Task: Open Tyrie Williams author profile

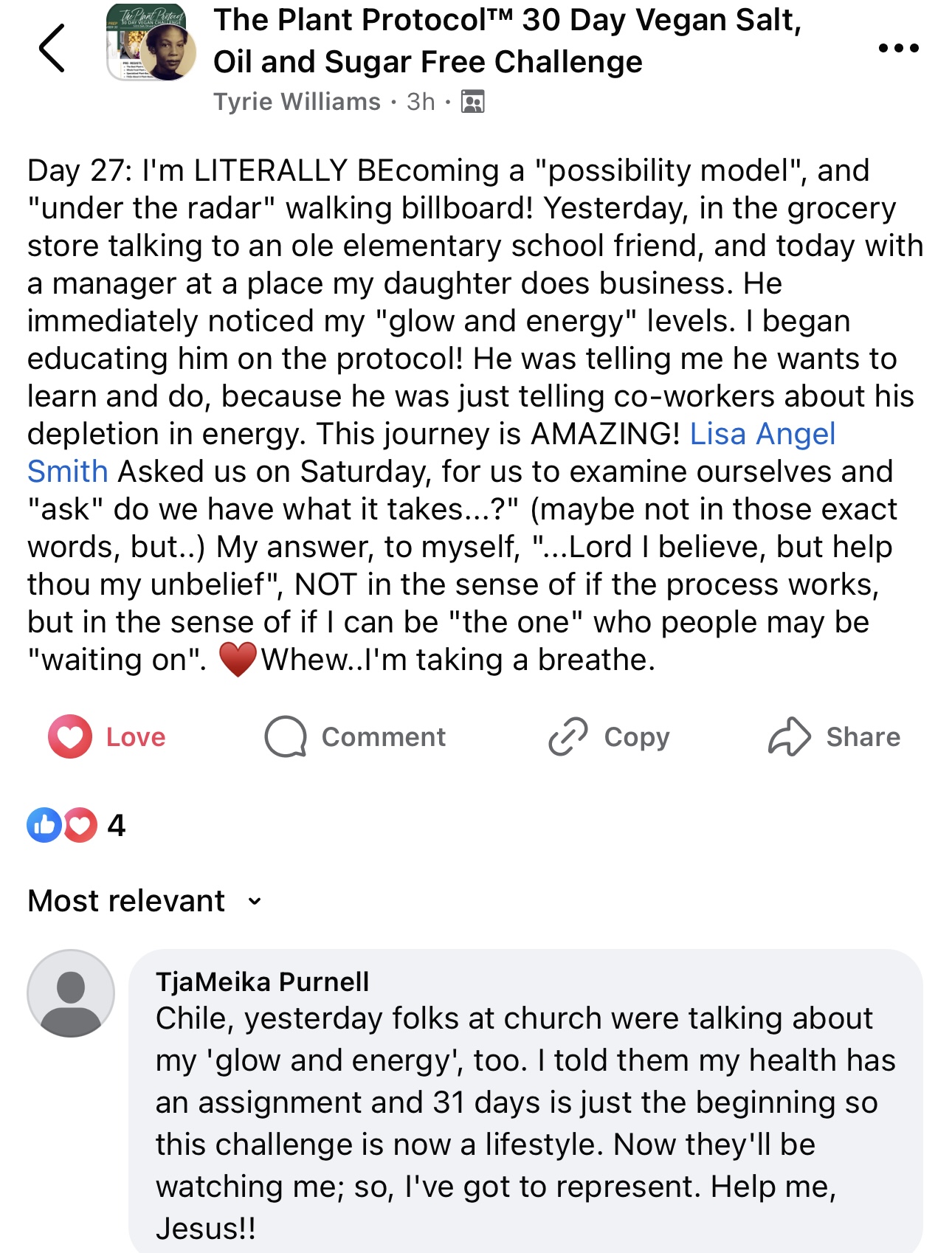Action: click(297, 102)
